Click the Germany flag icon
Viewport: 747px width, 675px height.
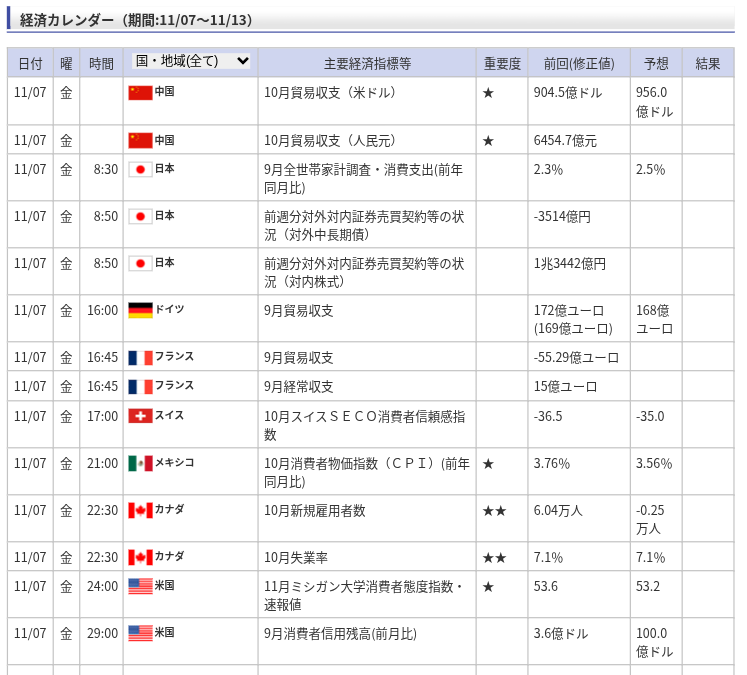[x=140, y=310]
